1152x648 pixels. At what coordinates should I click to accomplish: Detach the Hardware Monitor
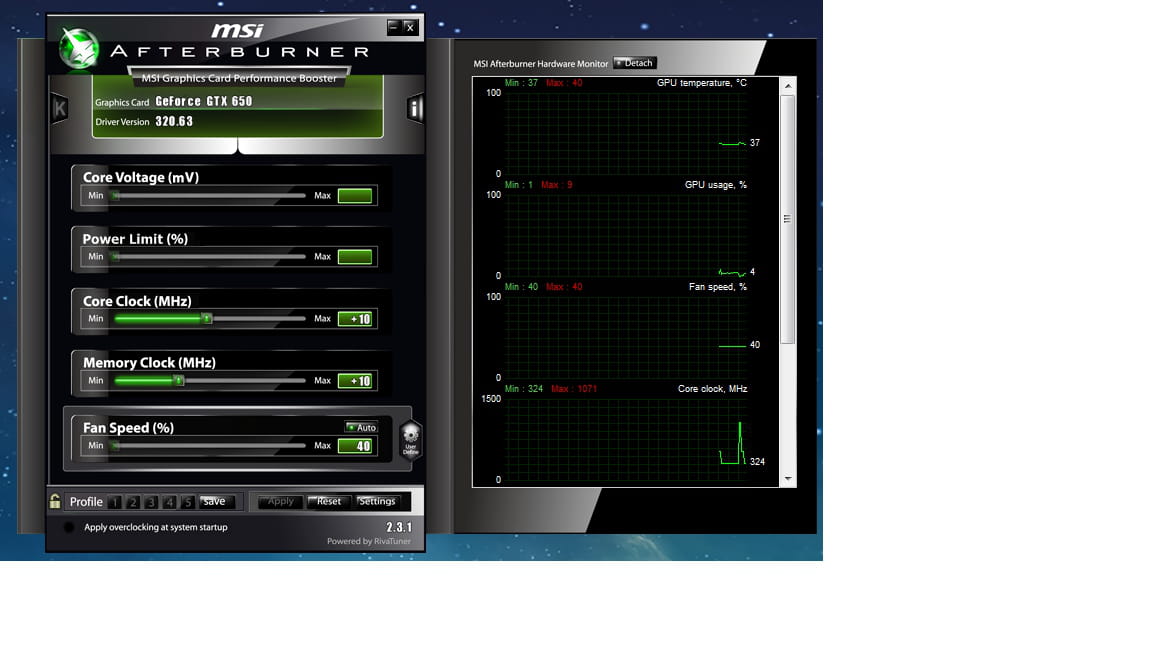[635, 63]
